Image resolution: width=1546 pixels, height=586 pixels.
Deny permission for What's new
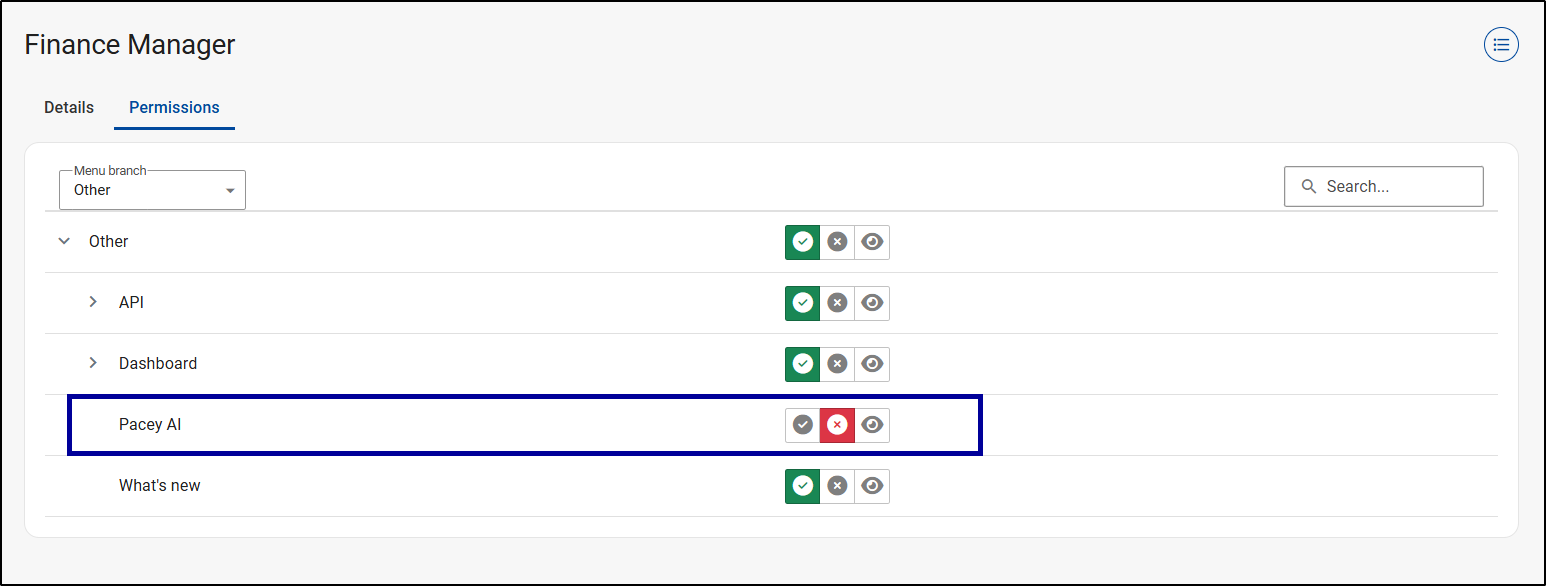click(x=837, y=486)
